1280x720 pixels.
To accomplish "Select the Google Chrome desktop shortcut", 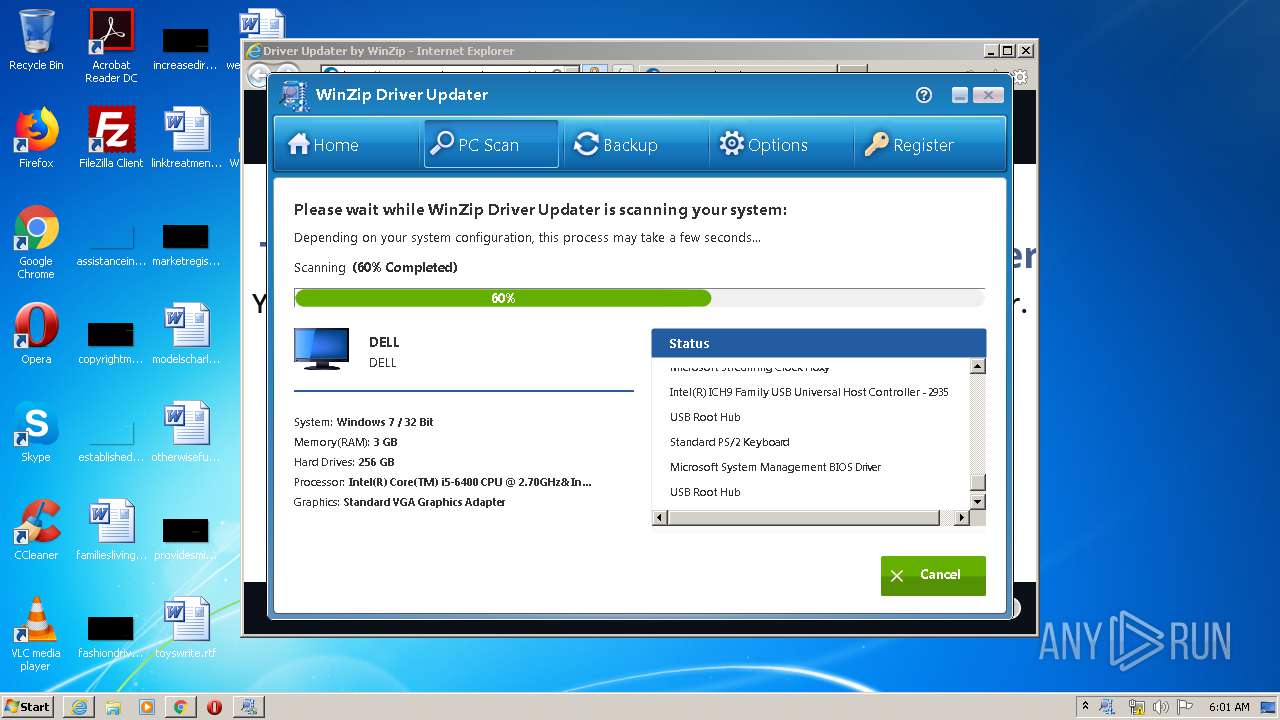I will coord(36,243).
